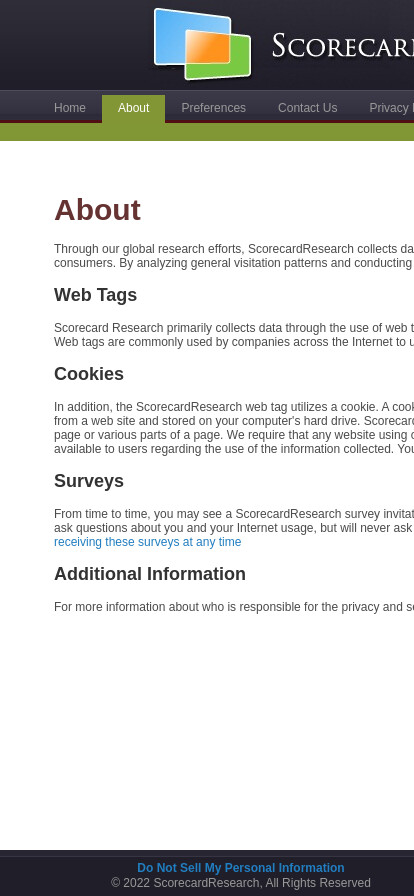Select the About navigation tab
Image resolution: width=414 pixels, height=896 pixels.
pos(133,109)
